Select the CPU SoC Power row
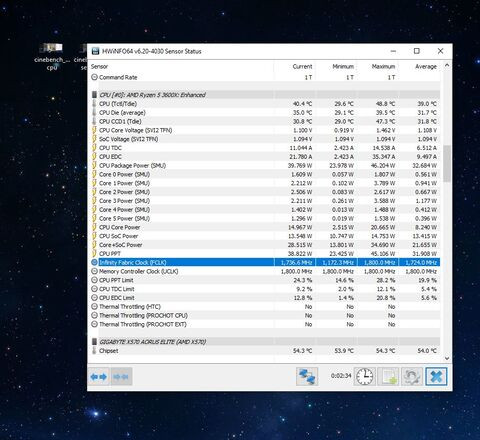The image size is (480, 440). (x=265, y=236)
